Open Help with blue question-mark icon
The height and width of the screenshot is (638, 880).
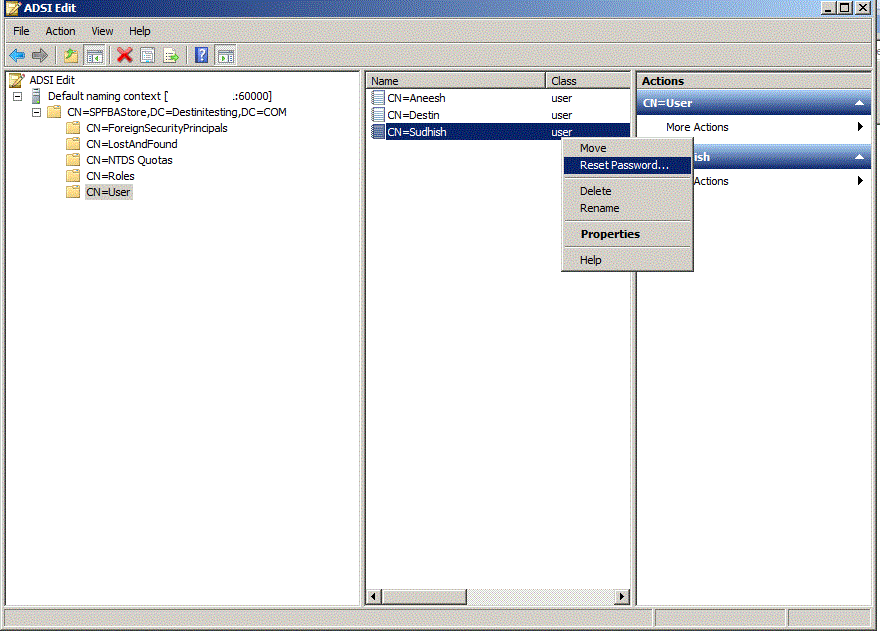[x=201, y=55]
